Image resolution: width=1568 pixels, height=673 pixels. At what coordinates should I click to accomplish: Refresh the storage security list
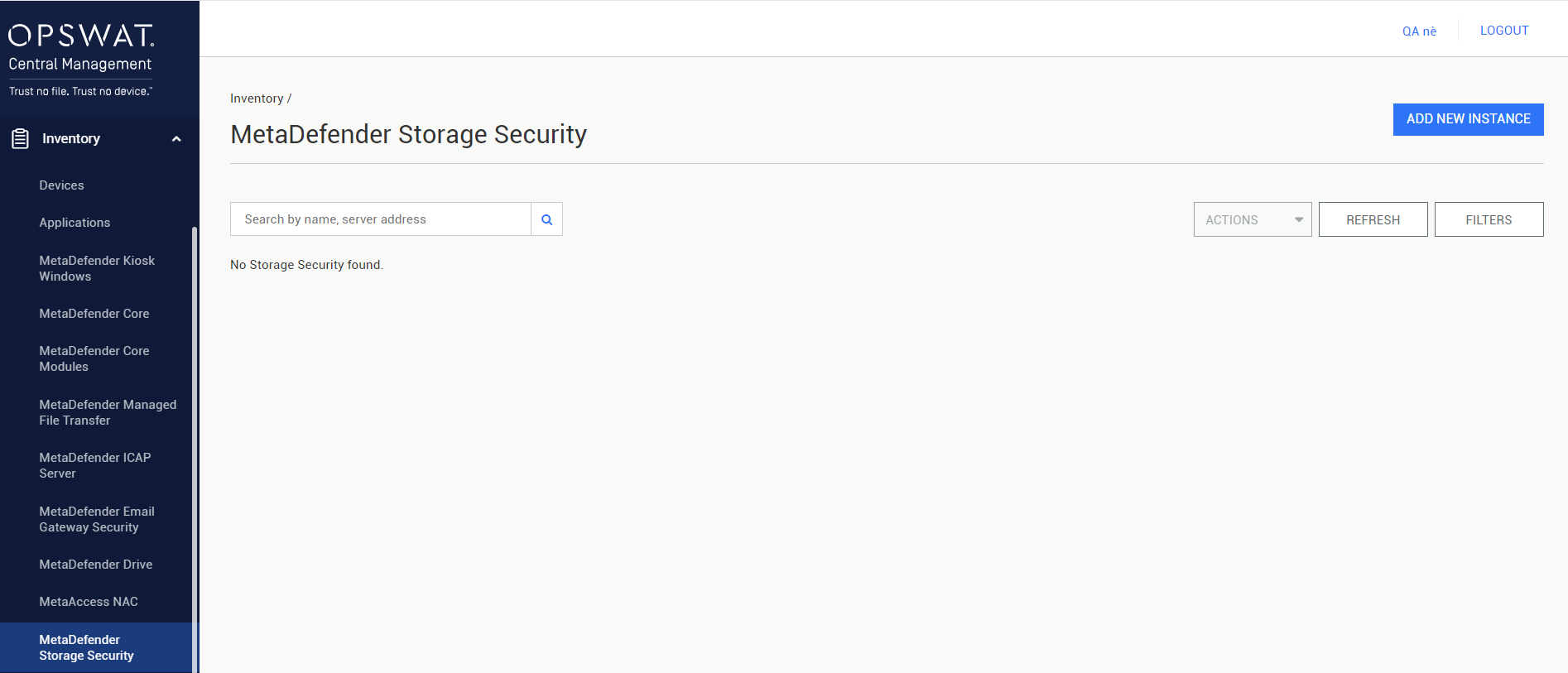pyautogui.click(x=1373, y=219)
